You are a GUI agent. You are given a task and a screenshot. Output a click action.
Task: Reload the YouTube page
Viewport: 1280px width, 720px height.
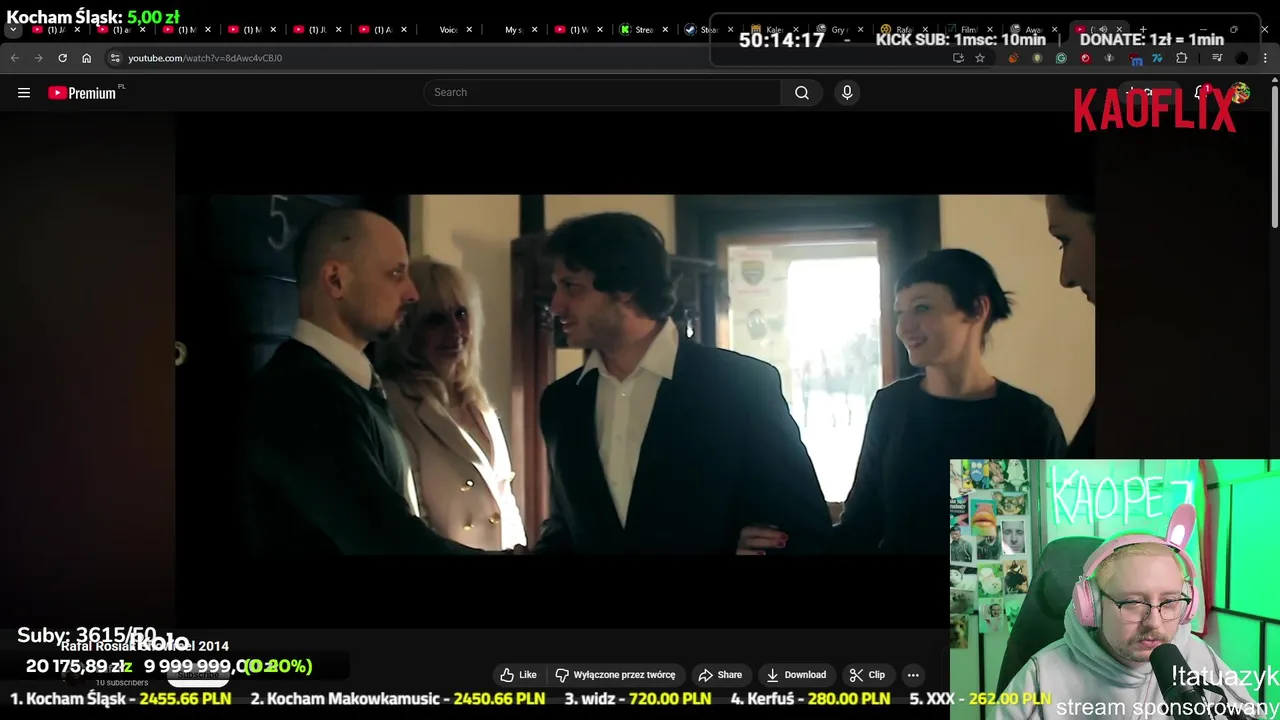click(x=62, y=58)
